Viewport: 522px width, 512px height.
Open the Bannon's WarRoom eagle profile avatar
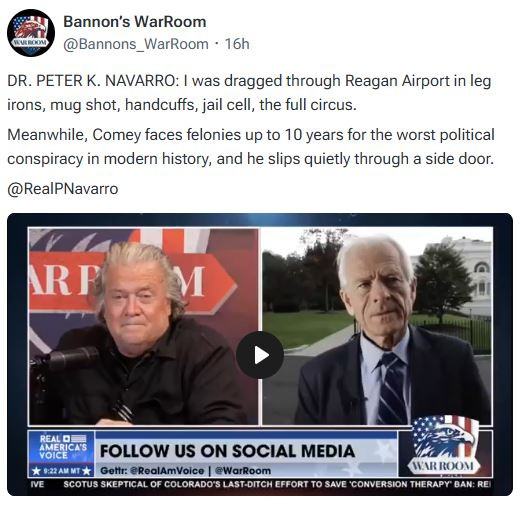31,33
